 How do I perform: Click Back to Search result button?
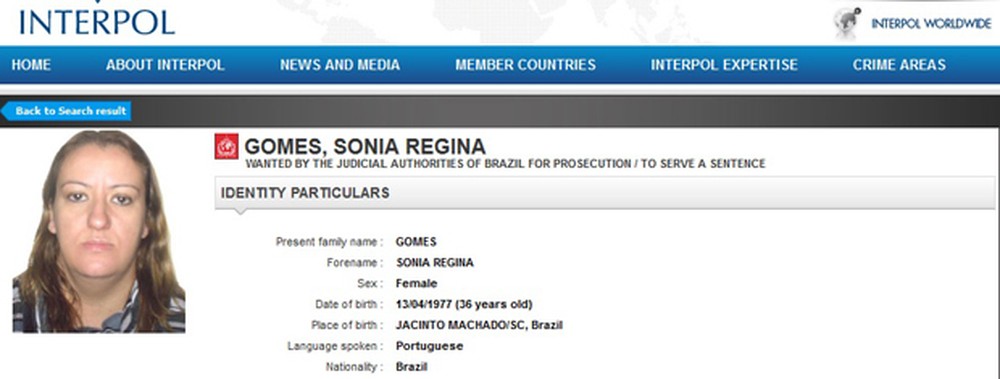coord(66,111)
